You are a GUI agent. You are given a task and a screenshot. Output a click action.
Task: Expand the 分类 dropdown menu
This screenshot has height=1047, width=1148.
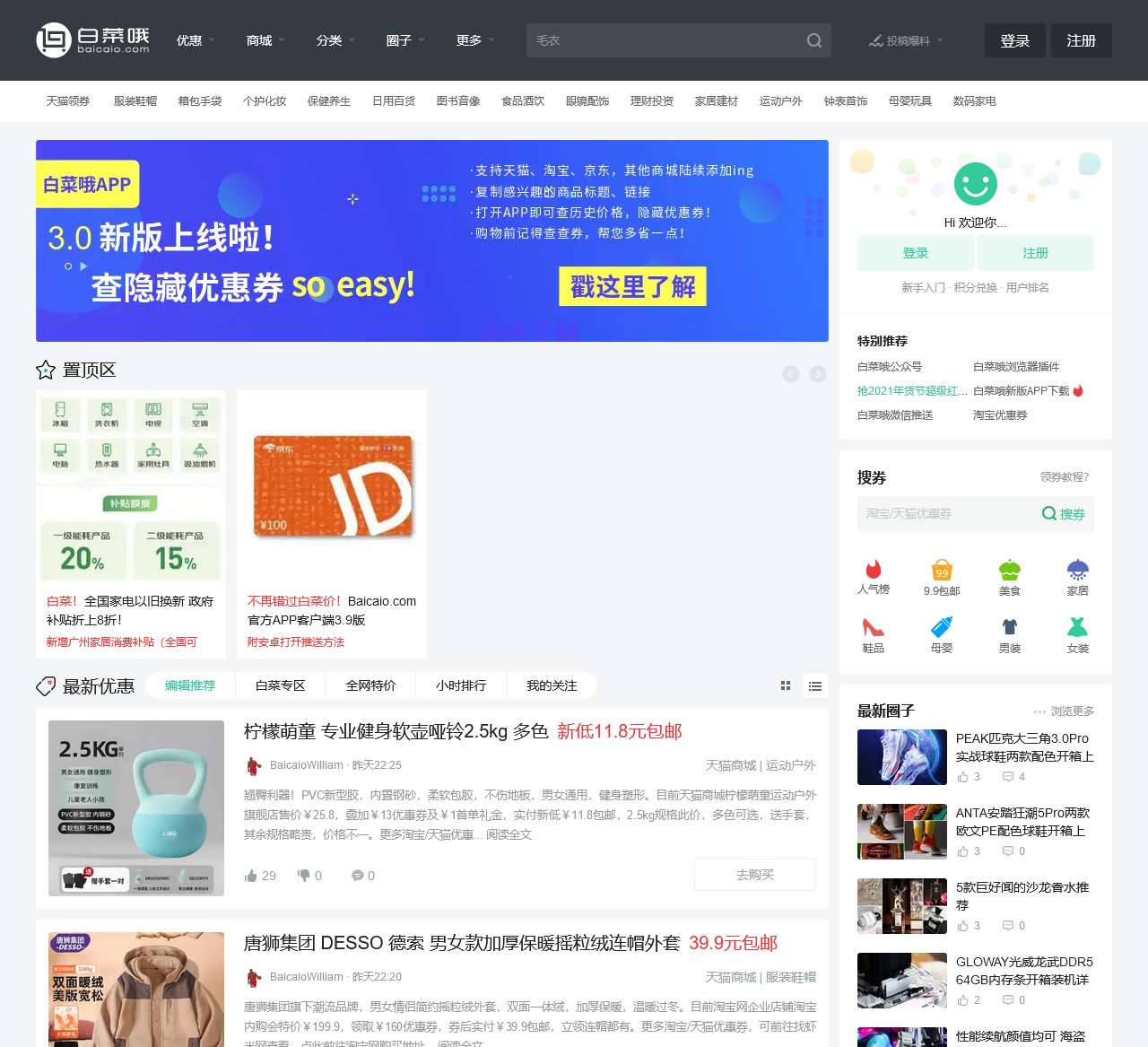pyautogui.click(x=335, y=40)
